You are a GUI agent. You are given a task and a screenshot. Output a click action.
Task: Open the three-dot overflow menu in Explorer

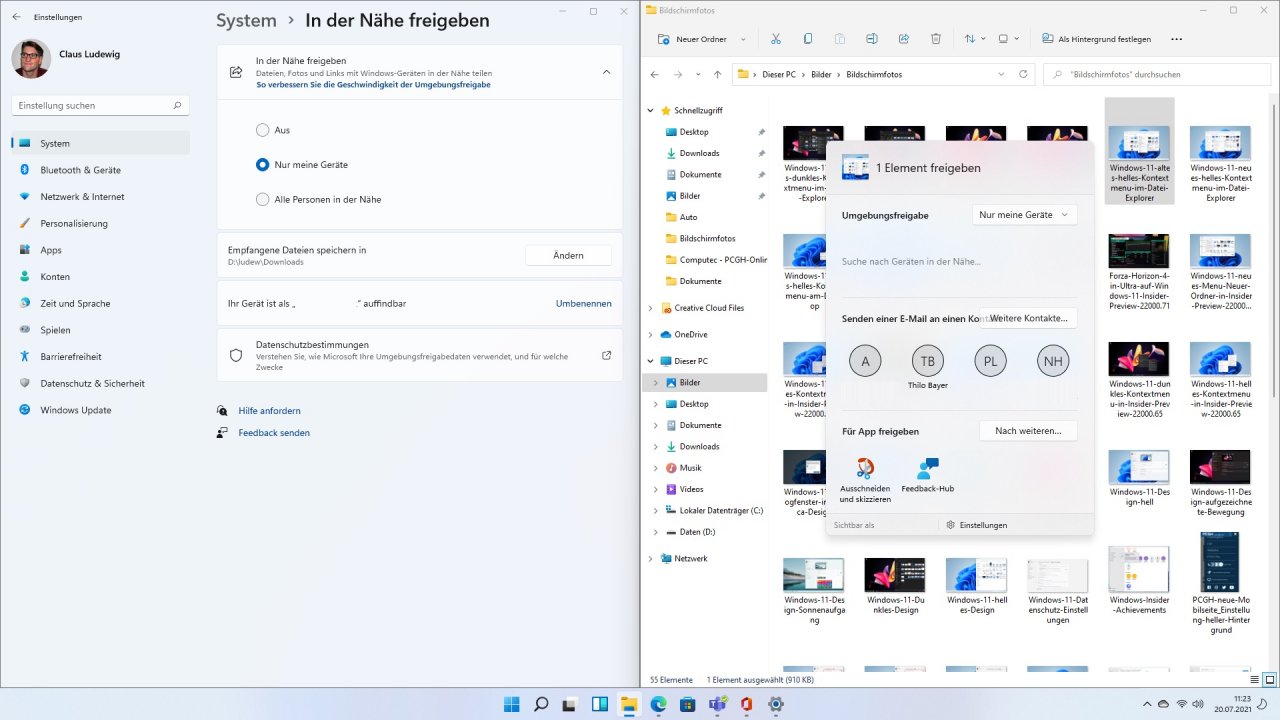pos(1176,39)
